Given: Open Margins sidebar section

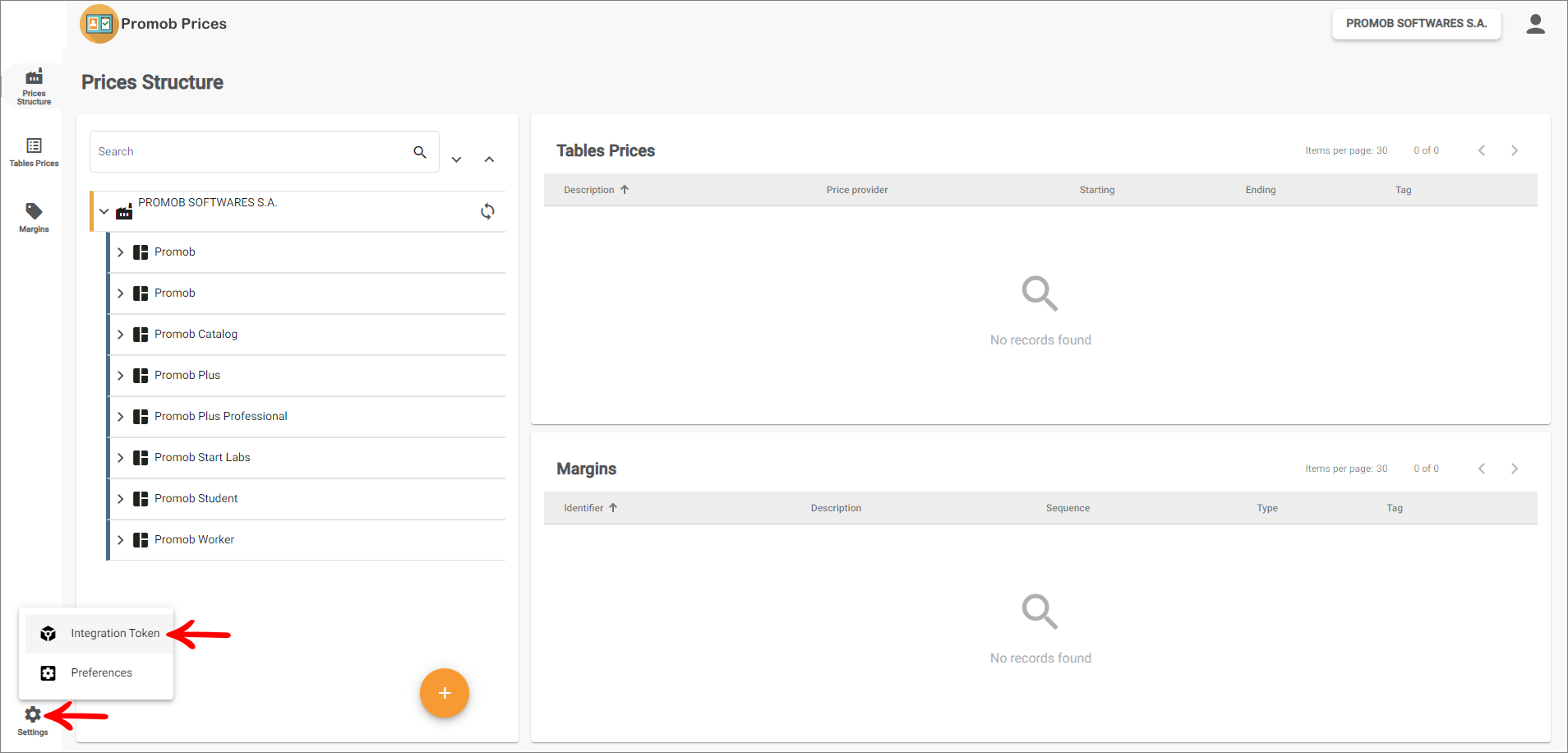Looking at the screenshot, I should (x=34, y=218).
